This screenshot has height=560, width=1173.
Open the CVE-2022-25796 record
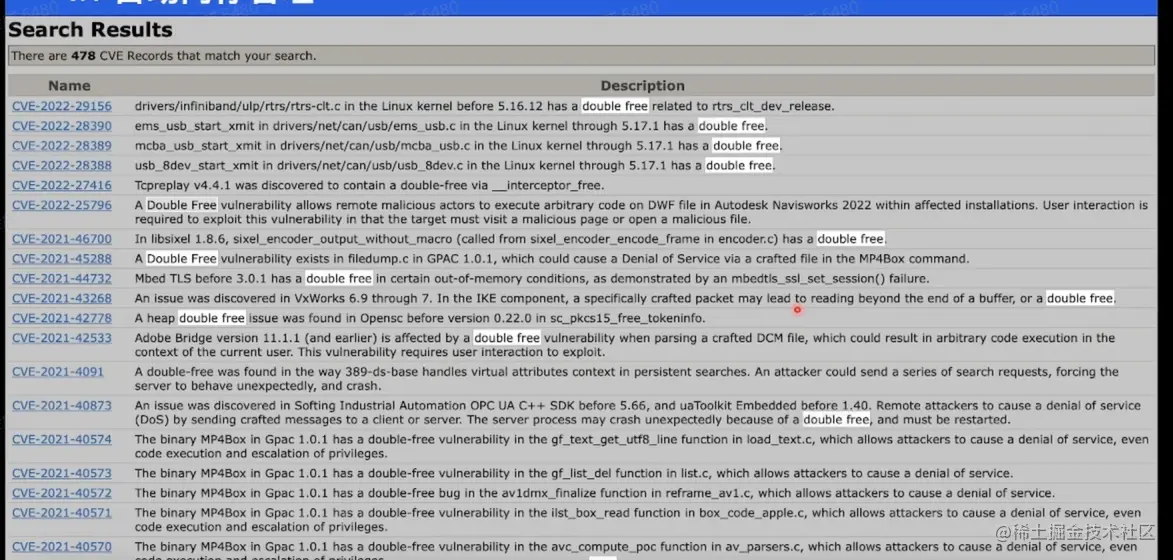(61, 205)
